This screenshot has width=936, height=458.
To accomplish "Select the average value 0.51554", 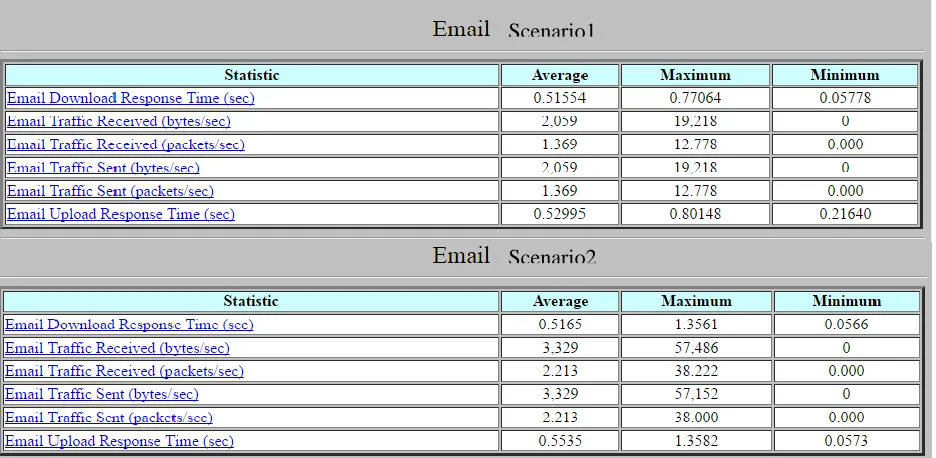I will [x=560, y=98].
